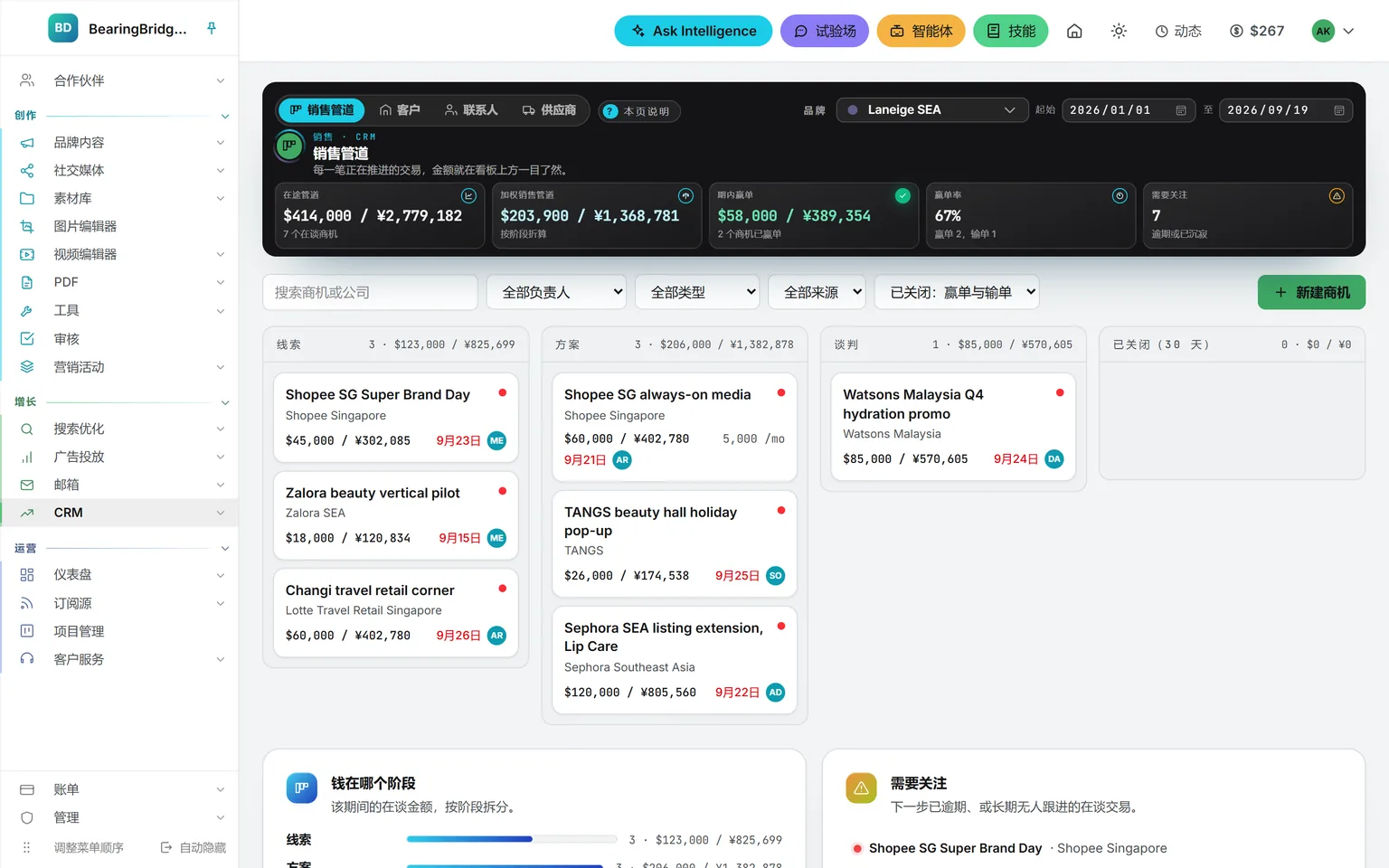Click the 新建商机 button

[1311, 292]
